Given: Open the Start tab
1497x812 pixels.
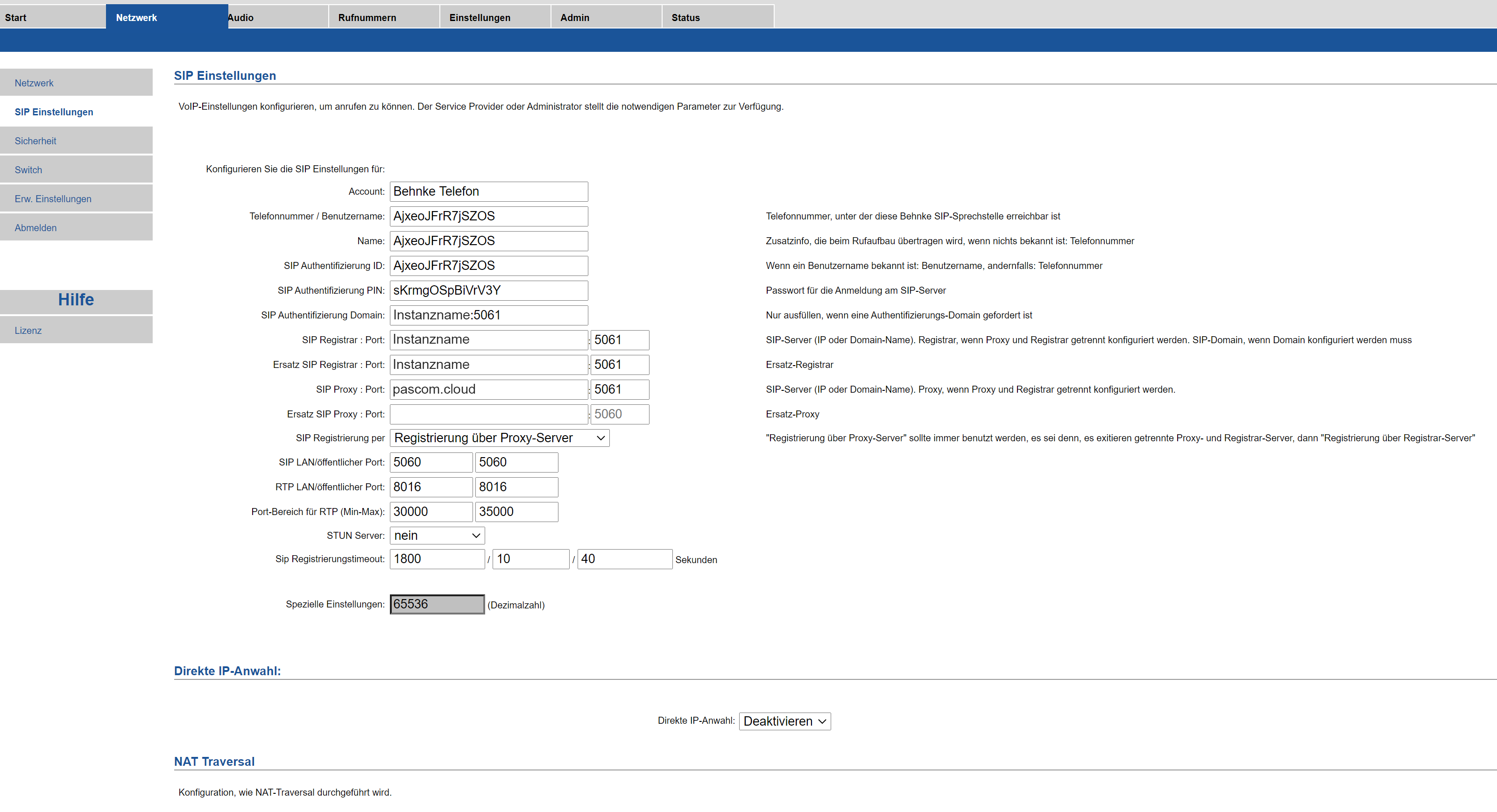Looking at the screenshot, I should click(52, 17).
